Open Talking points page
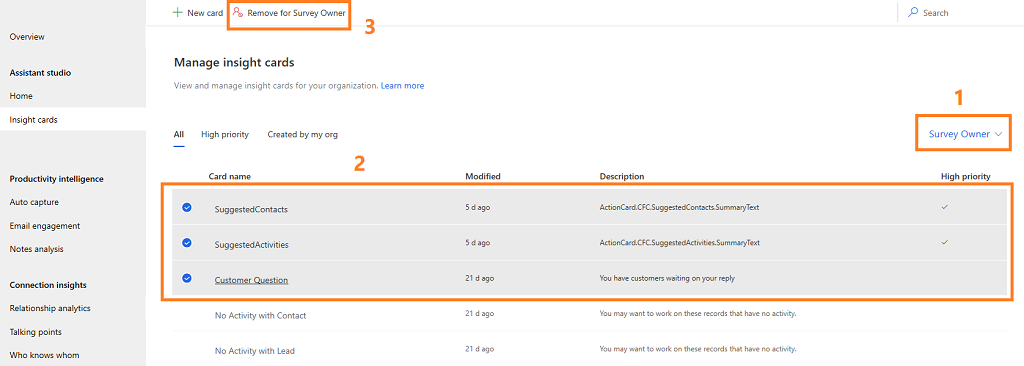 point(35,332)
